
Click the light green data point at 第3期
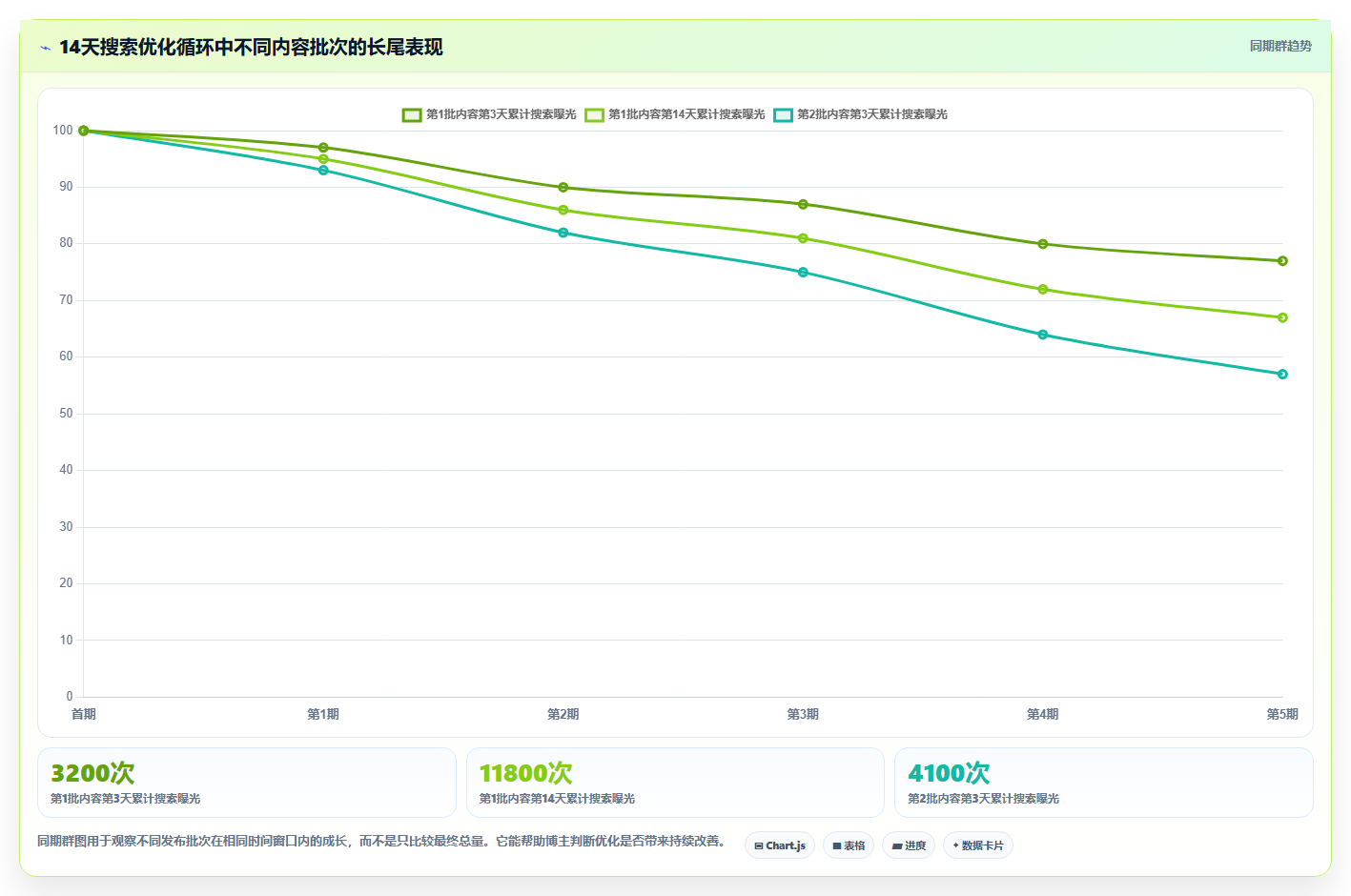tap(803, 238)
